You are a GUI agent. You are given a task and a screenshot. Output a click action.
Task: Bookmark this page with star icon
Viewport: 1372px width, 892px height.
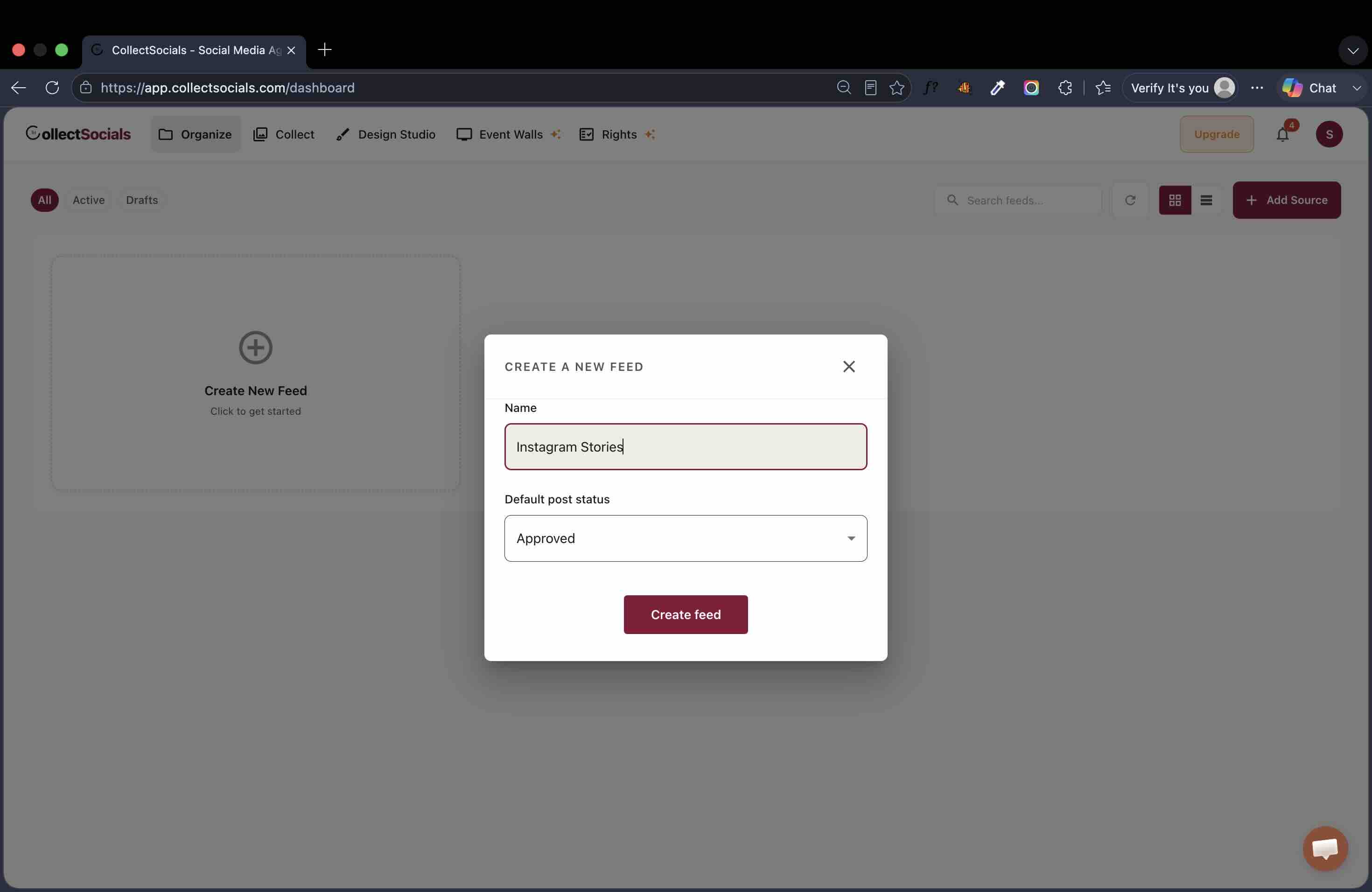pyautogui.click(x=897, y=88)
